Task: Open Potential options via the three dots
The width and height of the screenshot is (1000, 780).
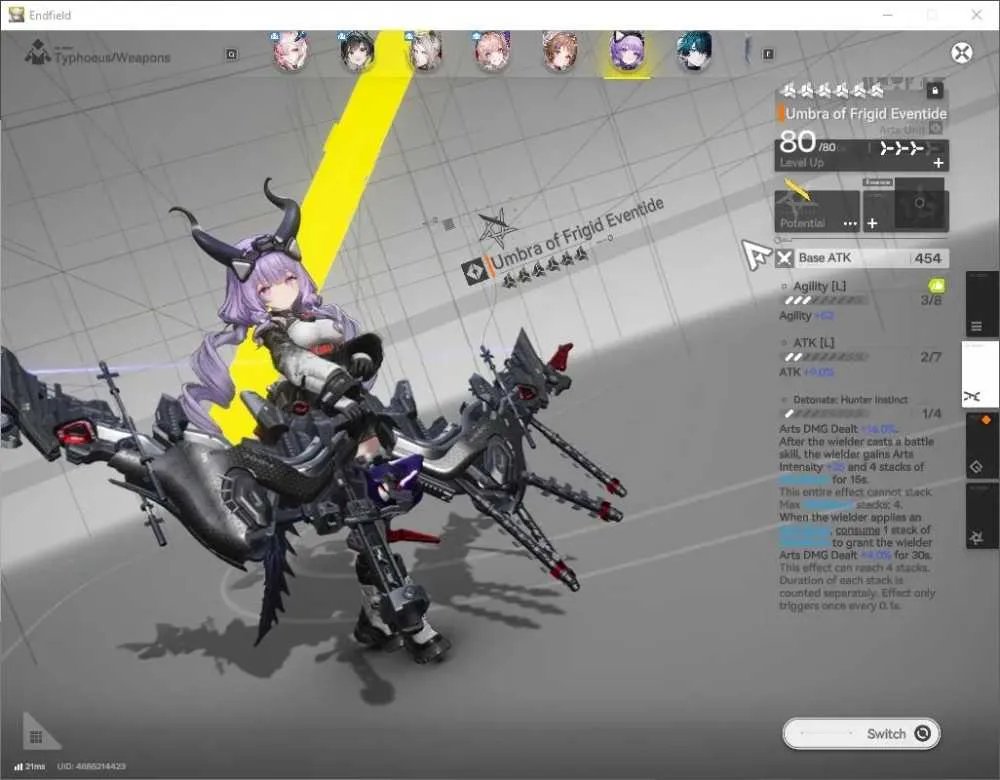Action: click(x=850, y=224)
